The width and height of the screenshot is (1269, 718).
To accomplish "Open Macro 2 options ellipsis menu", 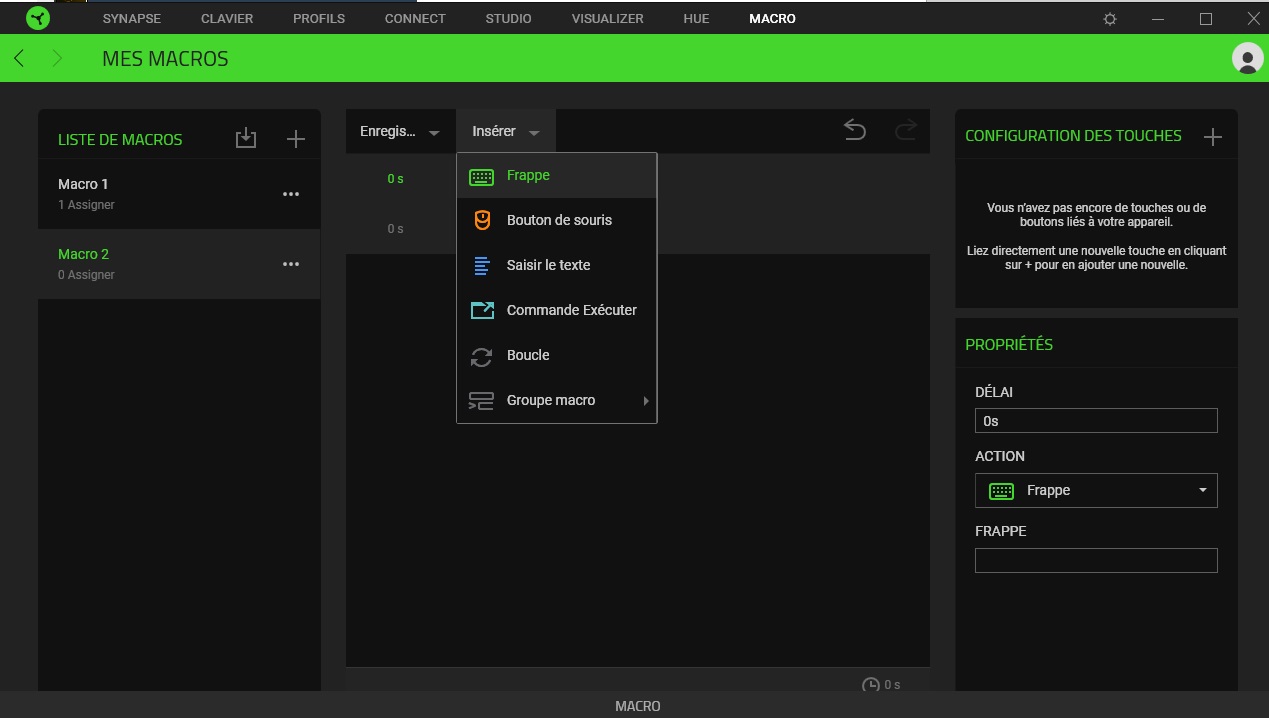I will tap(291, 264).
